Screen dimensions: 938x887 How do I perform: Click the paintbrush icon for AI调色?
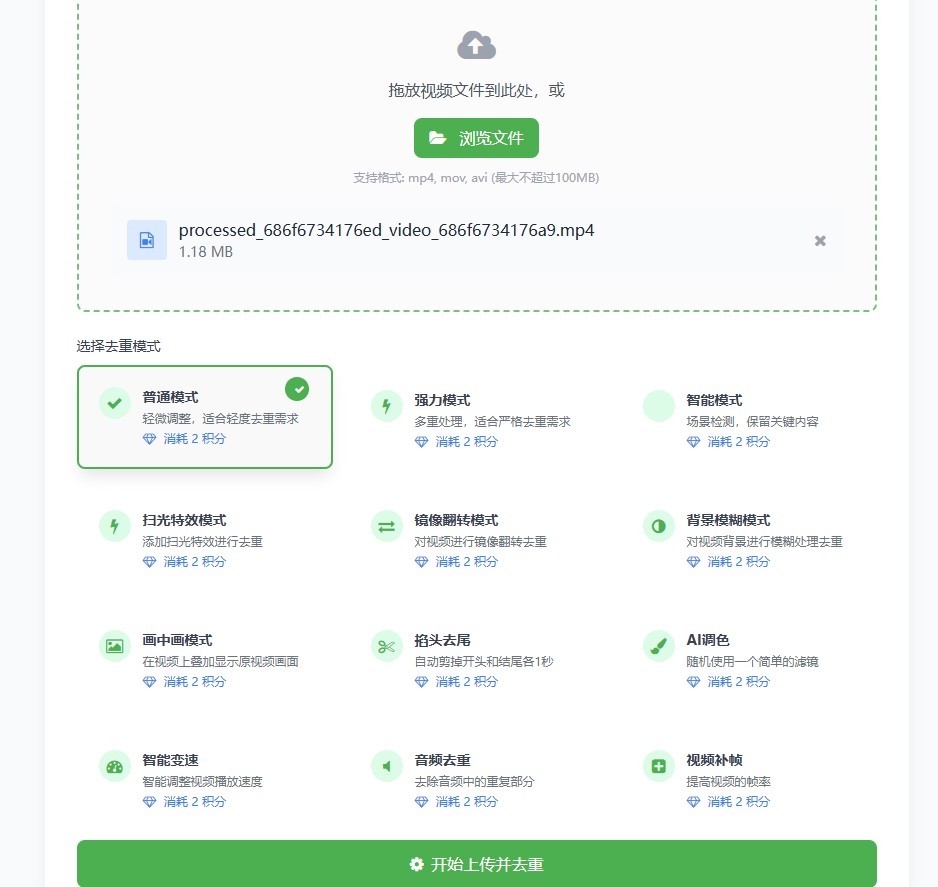click(659, 647)
